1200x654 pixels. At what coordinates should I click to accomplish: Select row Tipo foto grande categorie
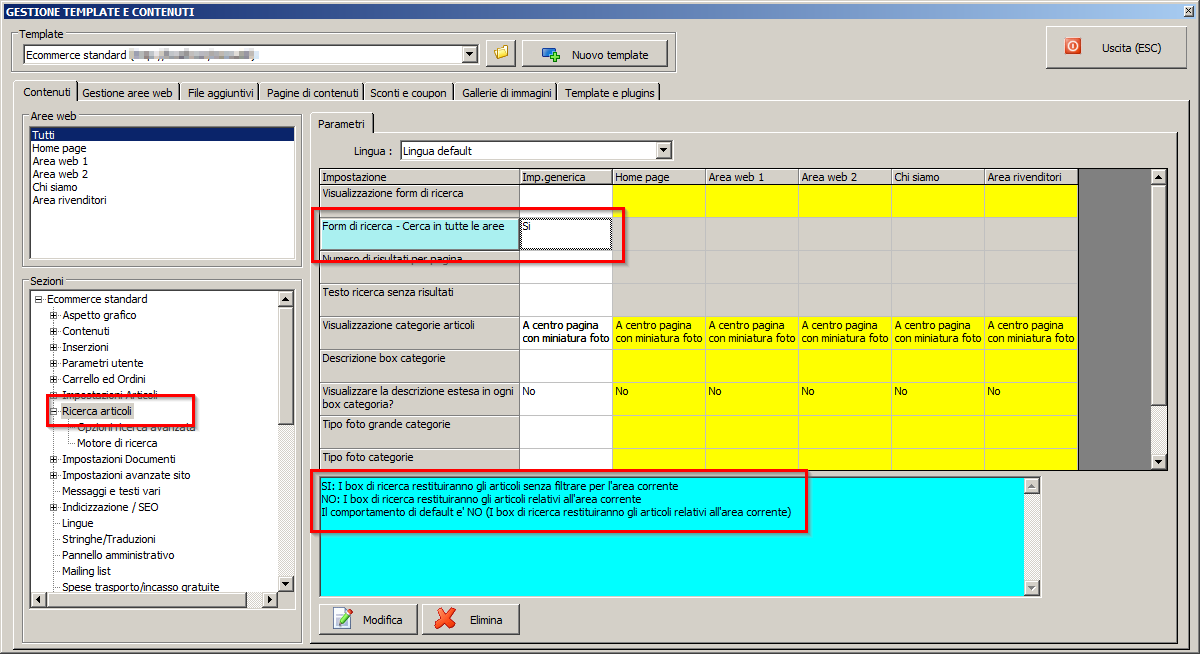point(419,432)
